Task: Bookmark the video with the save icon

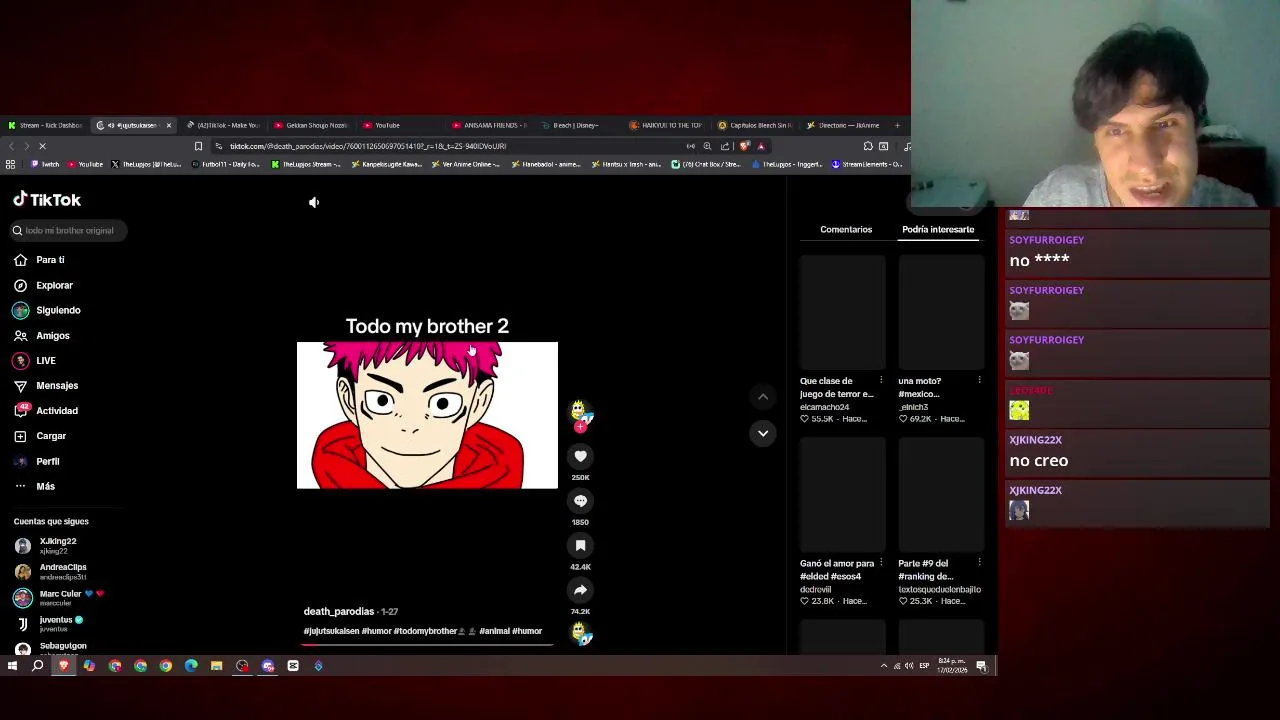Action: (580, 545)
